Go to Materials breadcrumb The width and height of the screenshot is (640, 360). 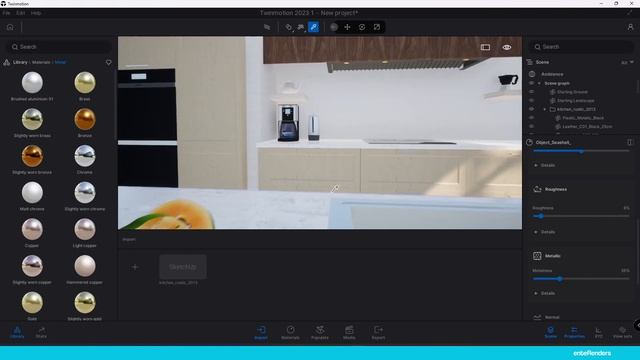click(x=41, y=62)
